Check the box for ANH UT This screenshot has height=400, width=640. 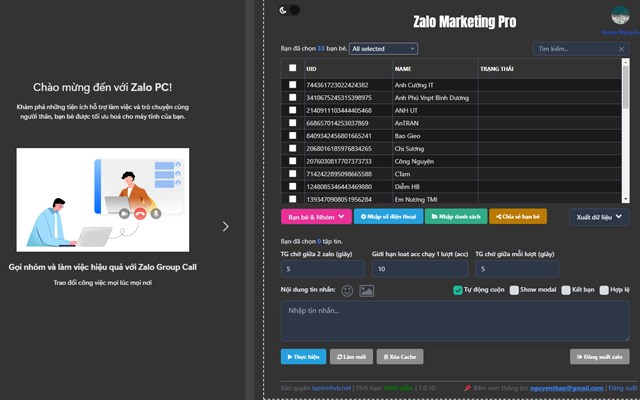pyautogui.click(x=293, y=110)
